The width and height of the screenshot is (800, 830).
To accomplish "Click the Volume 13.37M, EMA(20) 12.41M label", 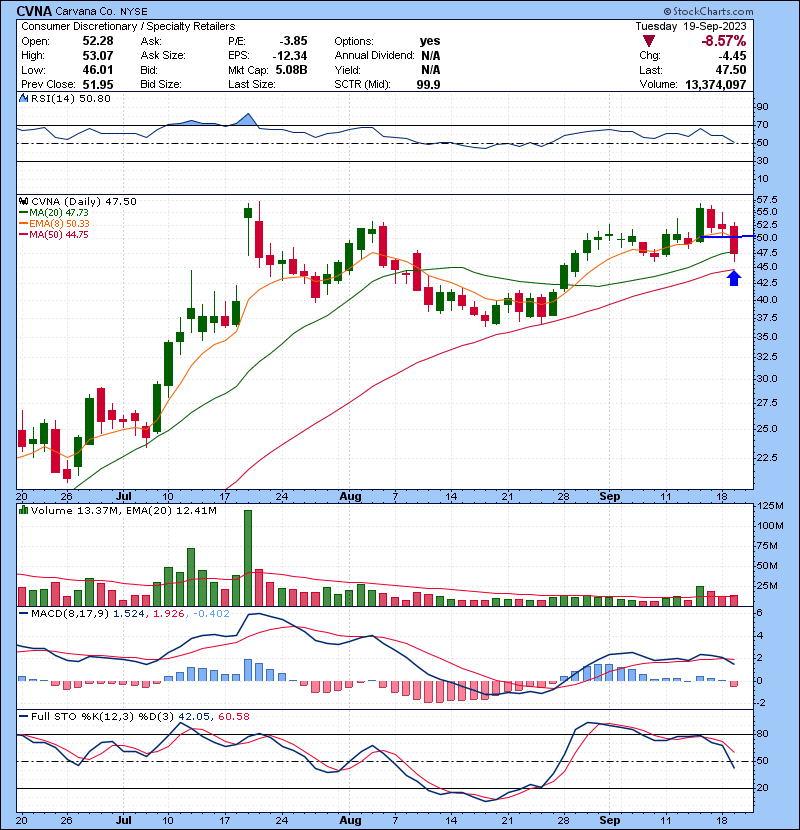I will pos(123,511).
